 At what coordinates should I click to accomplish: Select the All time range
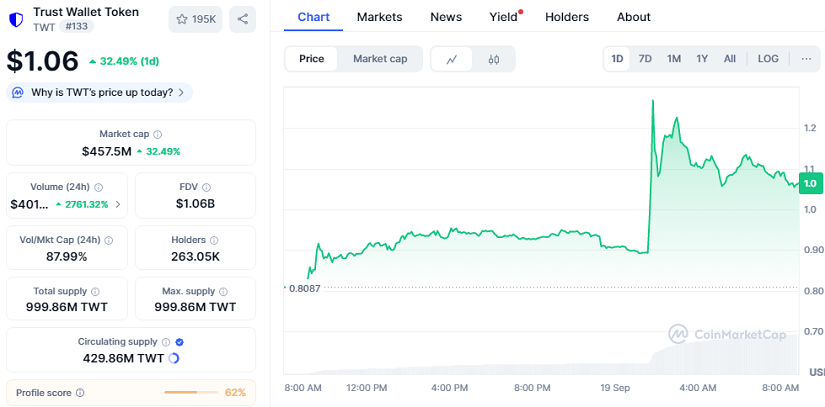730,59
